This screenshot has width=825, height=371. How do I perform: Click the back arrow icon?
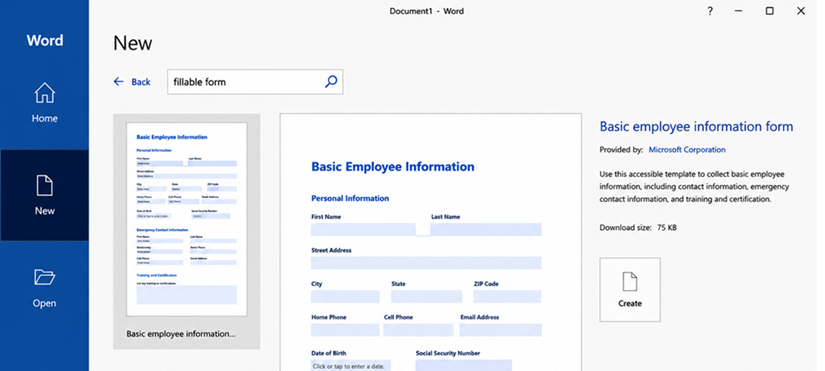click(x=118, y=82)
